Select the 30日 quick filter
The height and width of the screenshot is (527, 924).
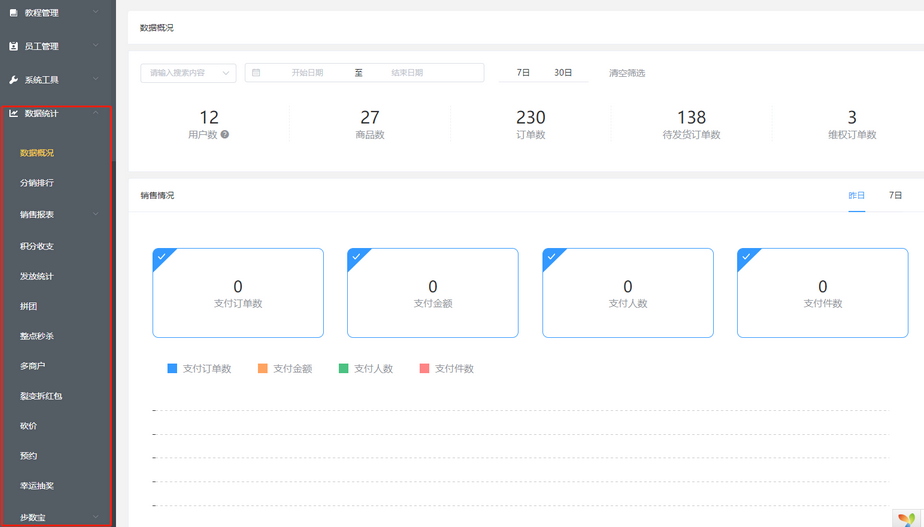(x=563, y=73)
